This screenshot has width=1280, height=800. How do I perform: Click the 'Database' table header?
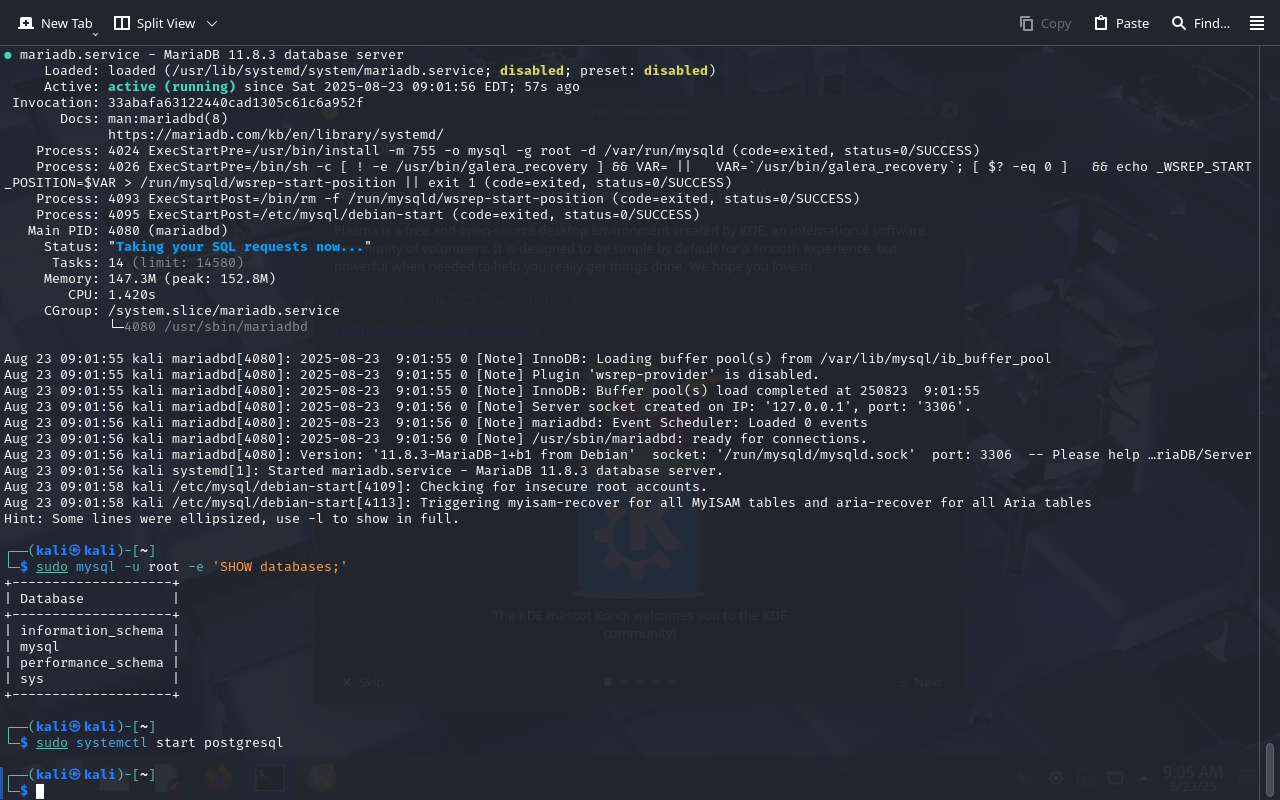click(51, 599)
